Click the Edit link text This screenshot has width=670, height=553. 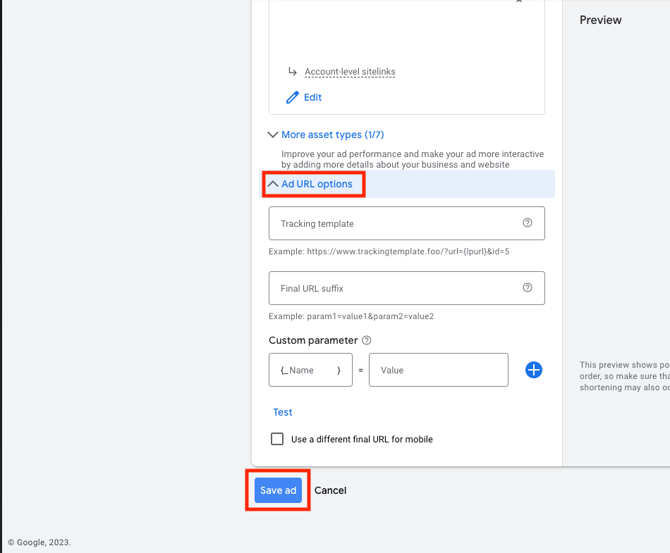[313, 98]
